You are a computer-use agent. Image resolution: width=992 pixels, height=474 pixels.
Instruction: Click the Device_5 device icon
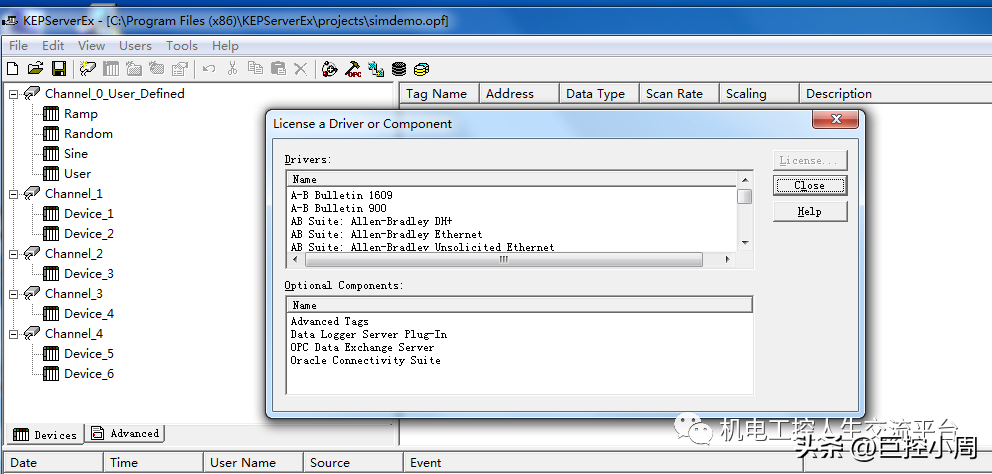tap(51, 354)
